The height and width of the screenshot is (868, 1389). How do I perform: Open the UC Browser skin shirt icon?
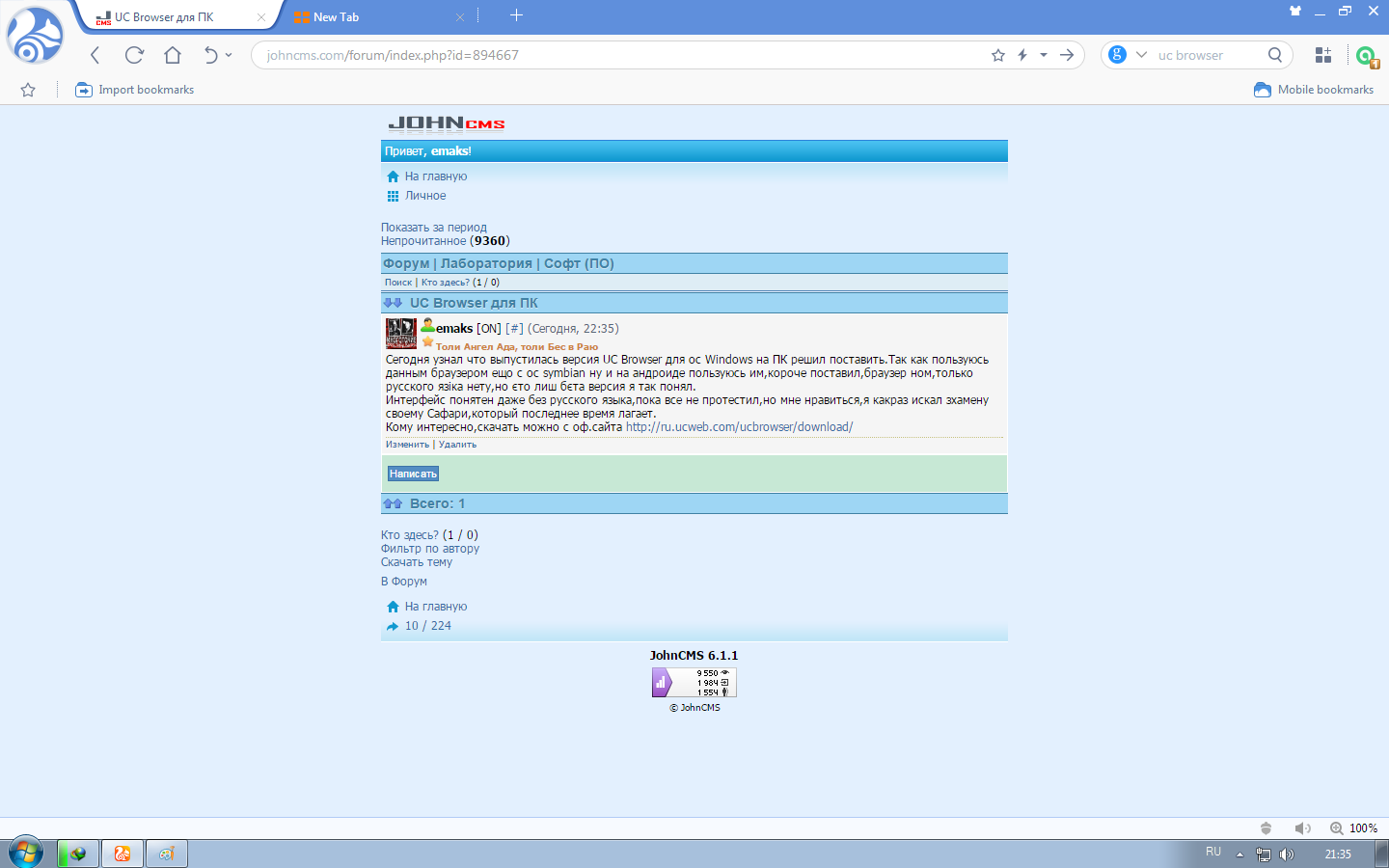click(x=1295, y=11)
